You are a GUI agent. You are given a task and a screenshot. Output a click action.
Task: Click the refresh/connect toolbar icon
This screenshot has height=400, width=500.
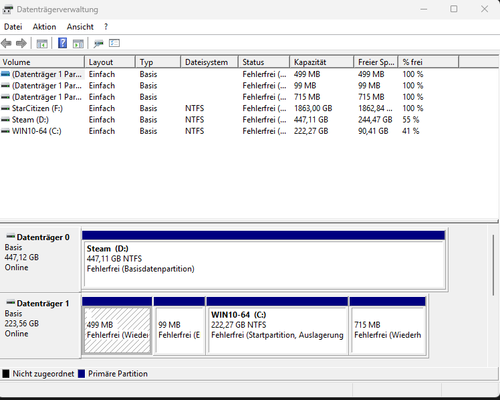click(99, 43)
